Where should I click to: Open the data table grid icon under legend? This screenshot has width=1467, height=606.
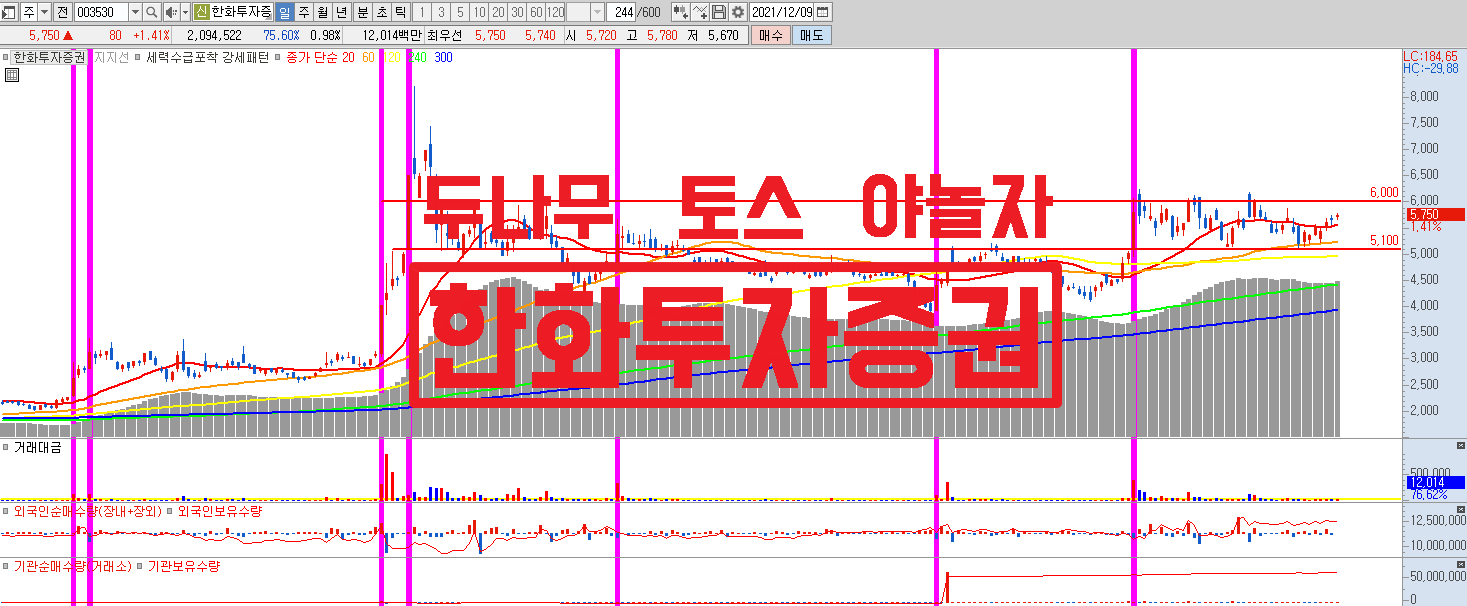coord(11,75)
